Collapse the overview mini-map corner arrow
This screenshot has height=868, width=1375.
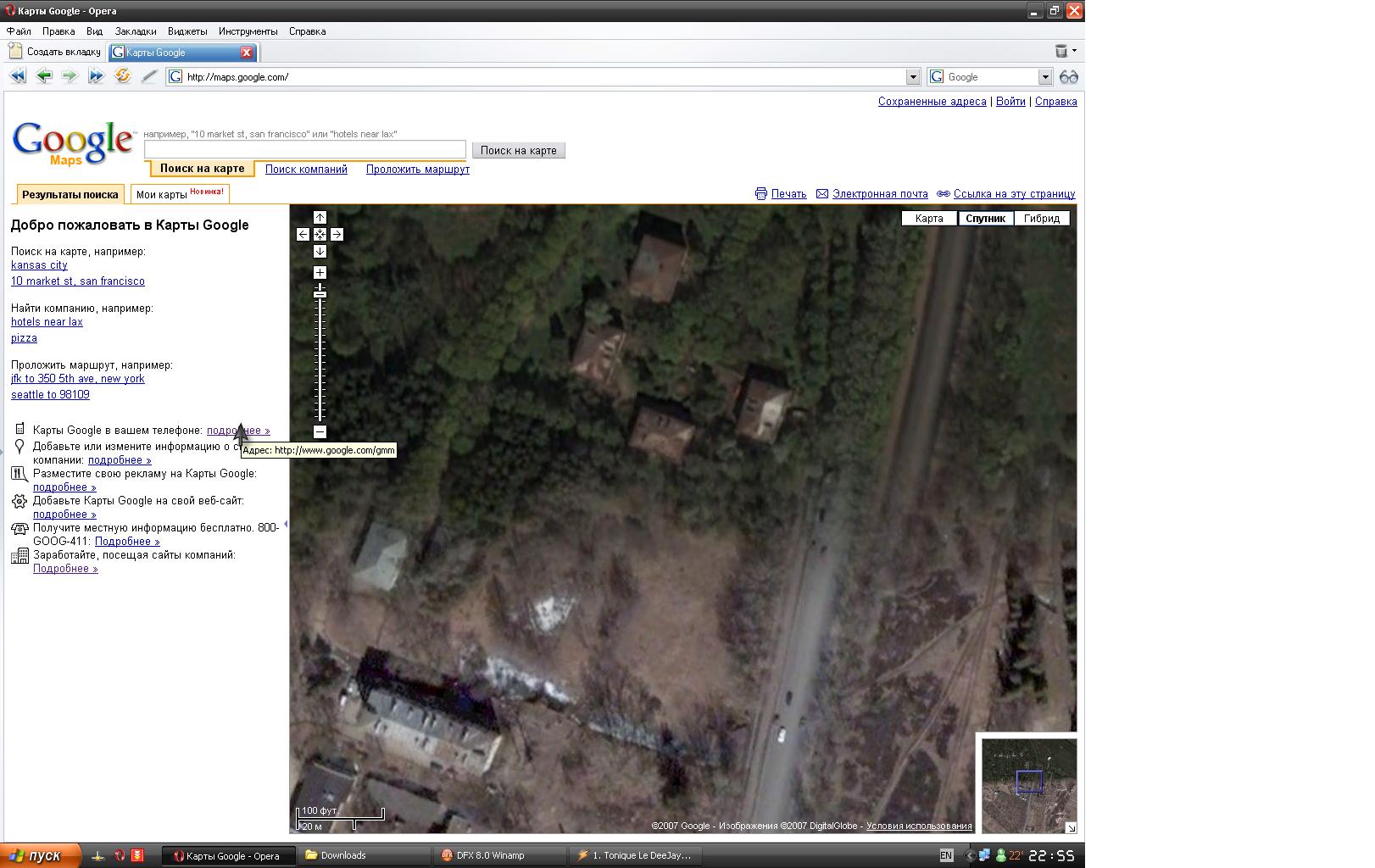click(1071, 827)
